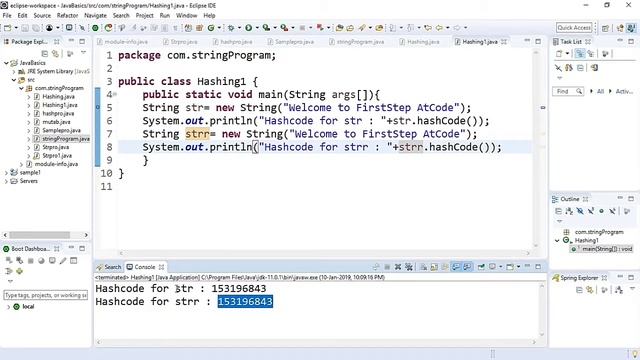This screenshot has height=360, width=640.
Task: Switch to the Search tab beside the Console
Action: point(109,267)
